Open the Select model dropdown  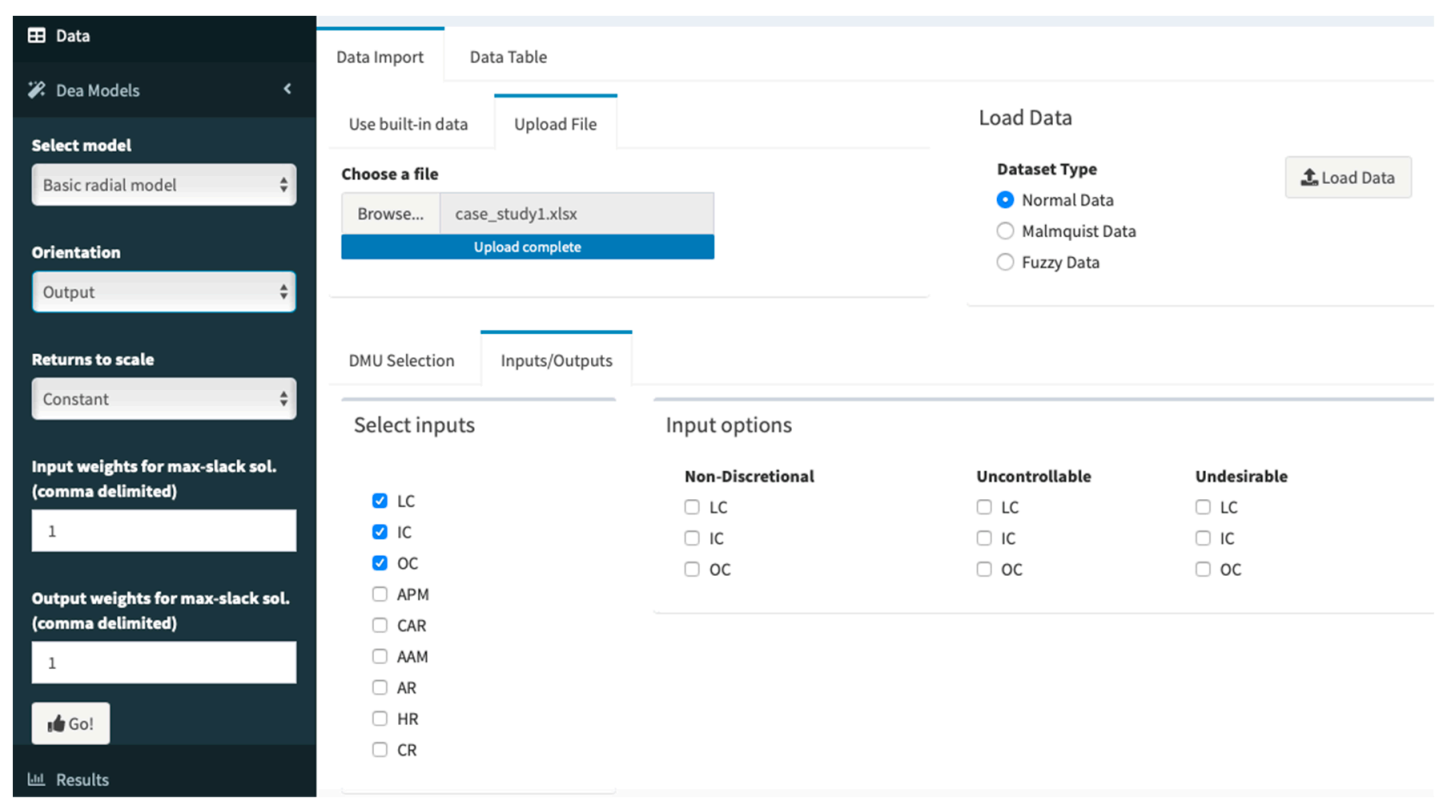coord(164,185)
